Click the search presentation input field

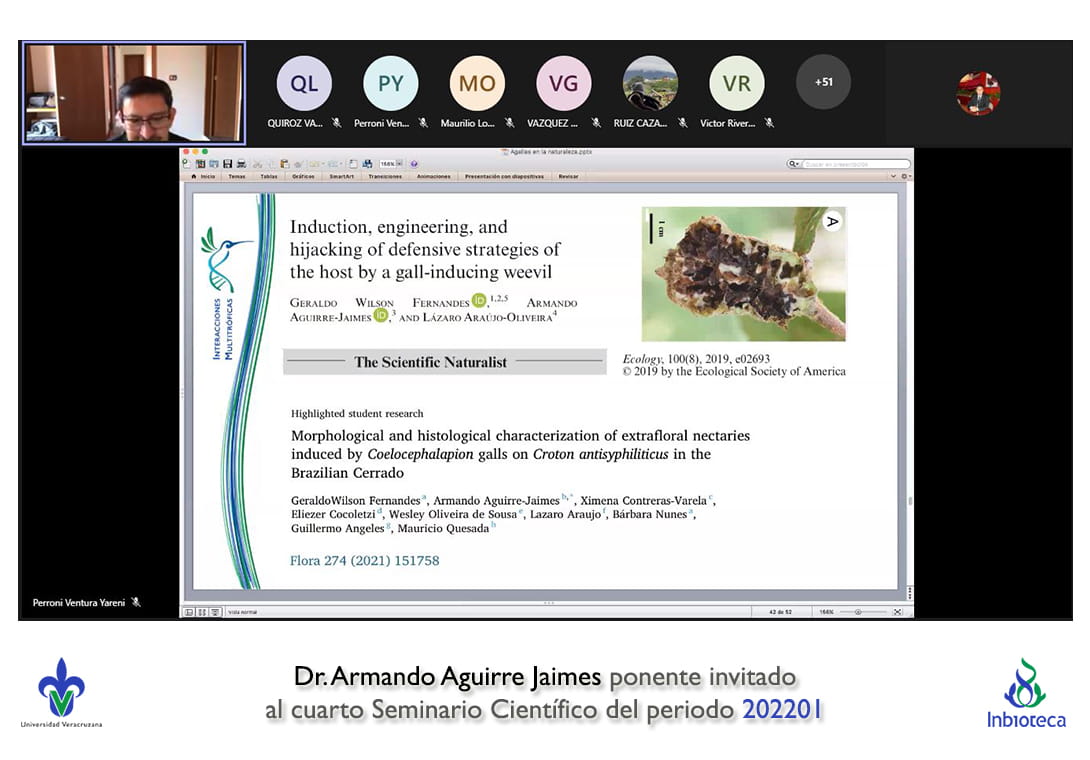click(853, 164)
